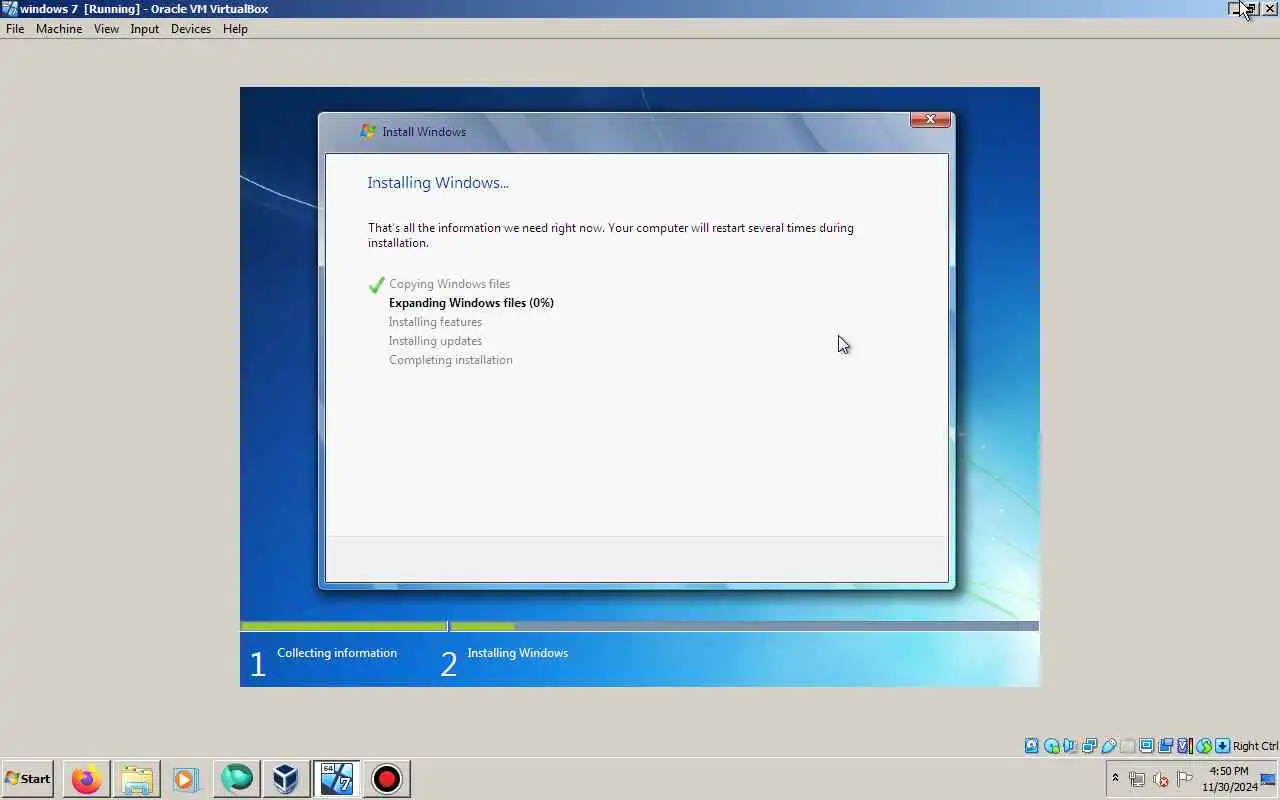Viewport: 1280px width, 800px height.
Task: Click the display settings indicator icon
Action: [x=1146, y=745]
